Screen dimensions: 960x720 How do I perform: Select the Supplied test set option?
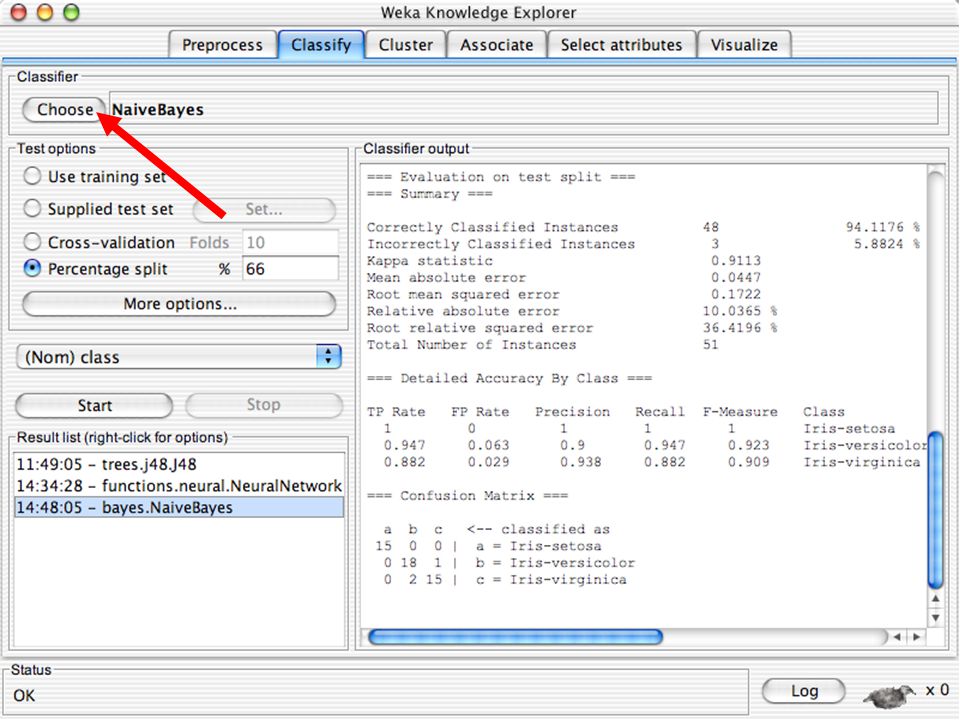[x=98, y=209]
